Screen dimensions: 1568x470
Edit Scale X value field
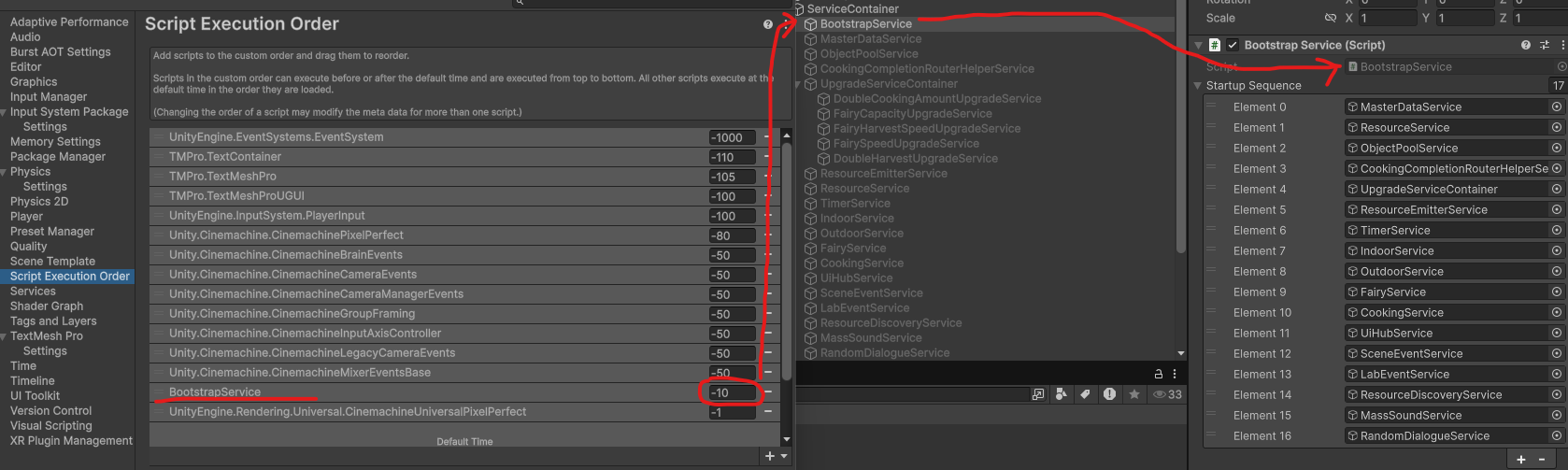point(1388,18)
